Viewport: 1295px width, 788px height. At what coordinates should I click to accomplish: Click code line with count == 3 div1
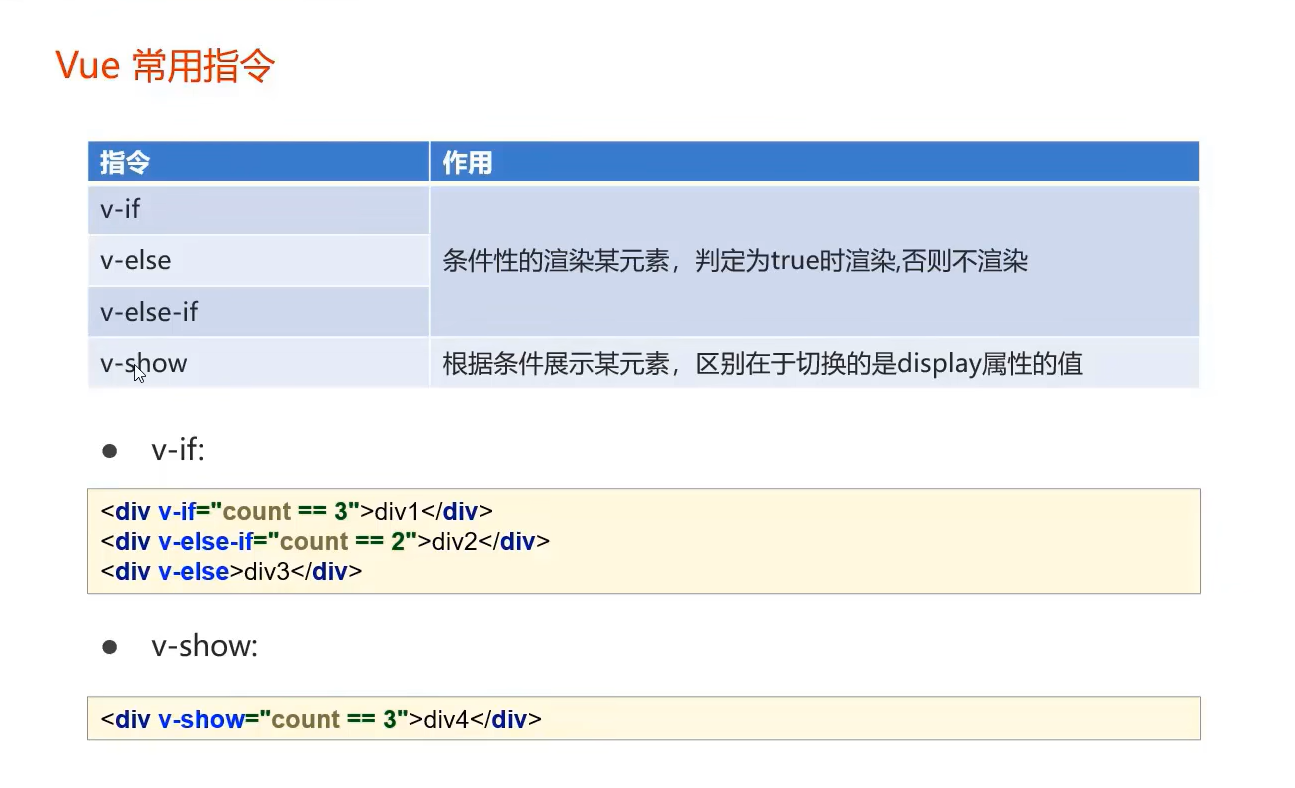point(296,511)
